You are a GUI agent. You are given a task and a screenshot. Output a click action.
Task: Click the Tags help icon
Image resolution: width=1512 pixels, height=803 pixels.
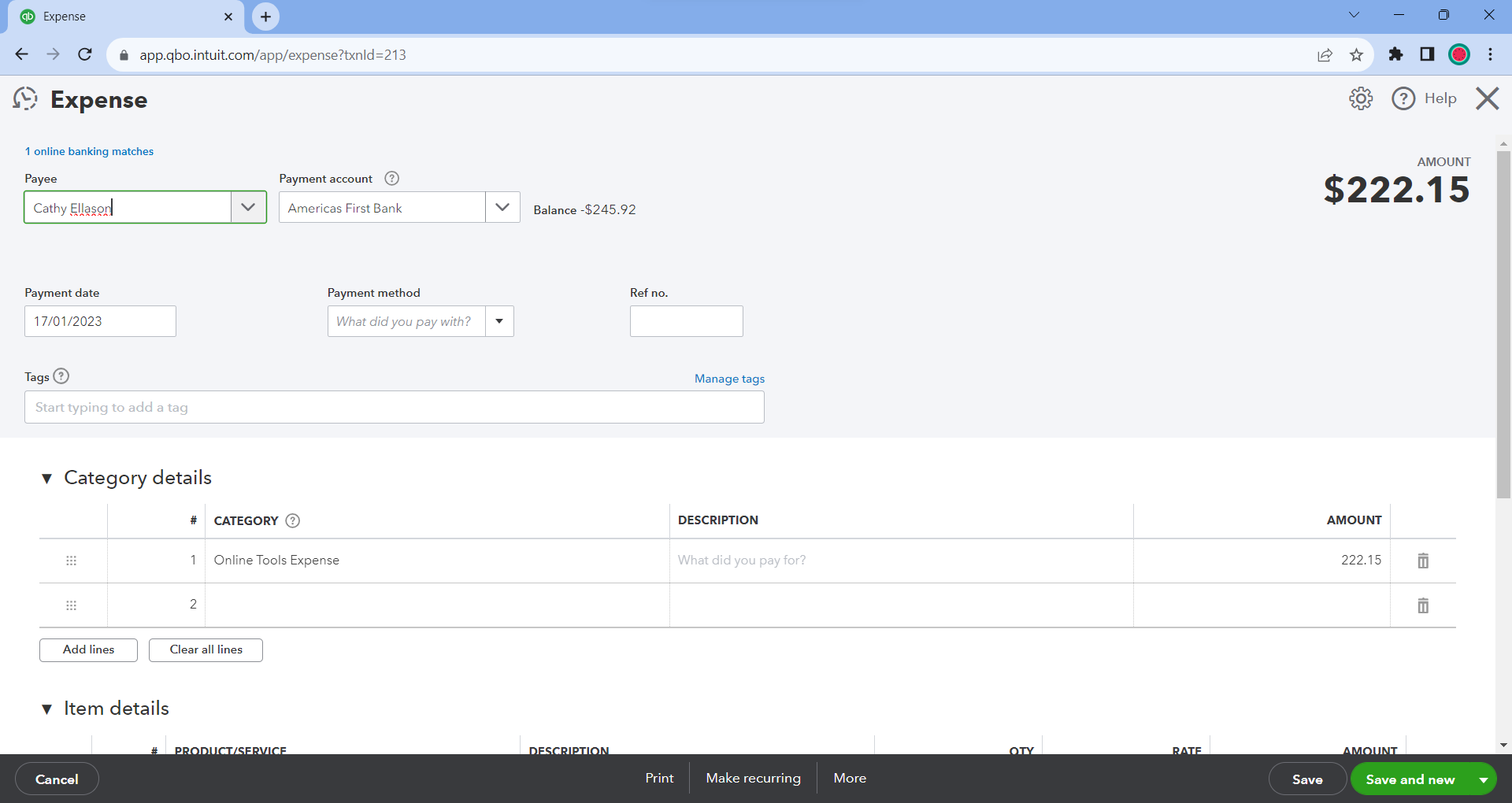click(61, 376)
